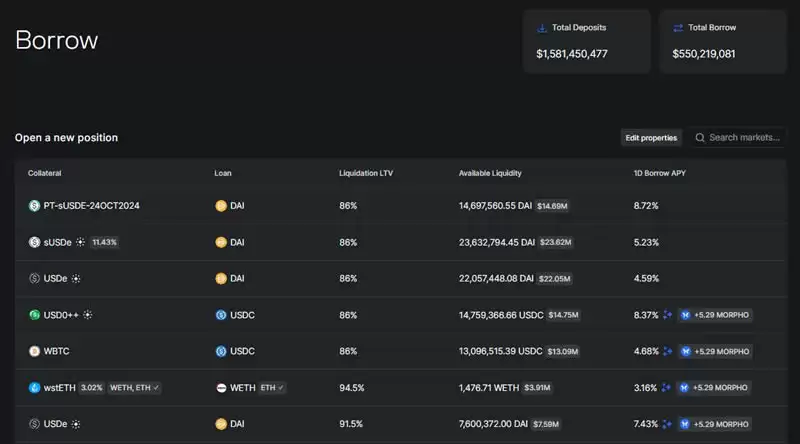
Task: Sort by the 1D Borrow APY column
Action: tap(660, 173)
